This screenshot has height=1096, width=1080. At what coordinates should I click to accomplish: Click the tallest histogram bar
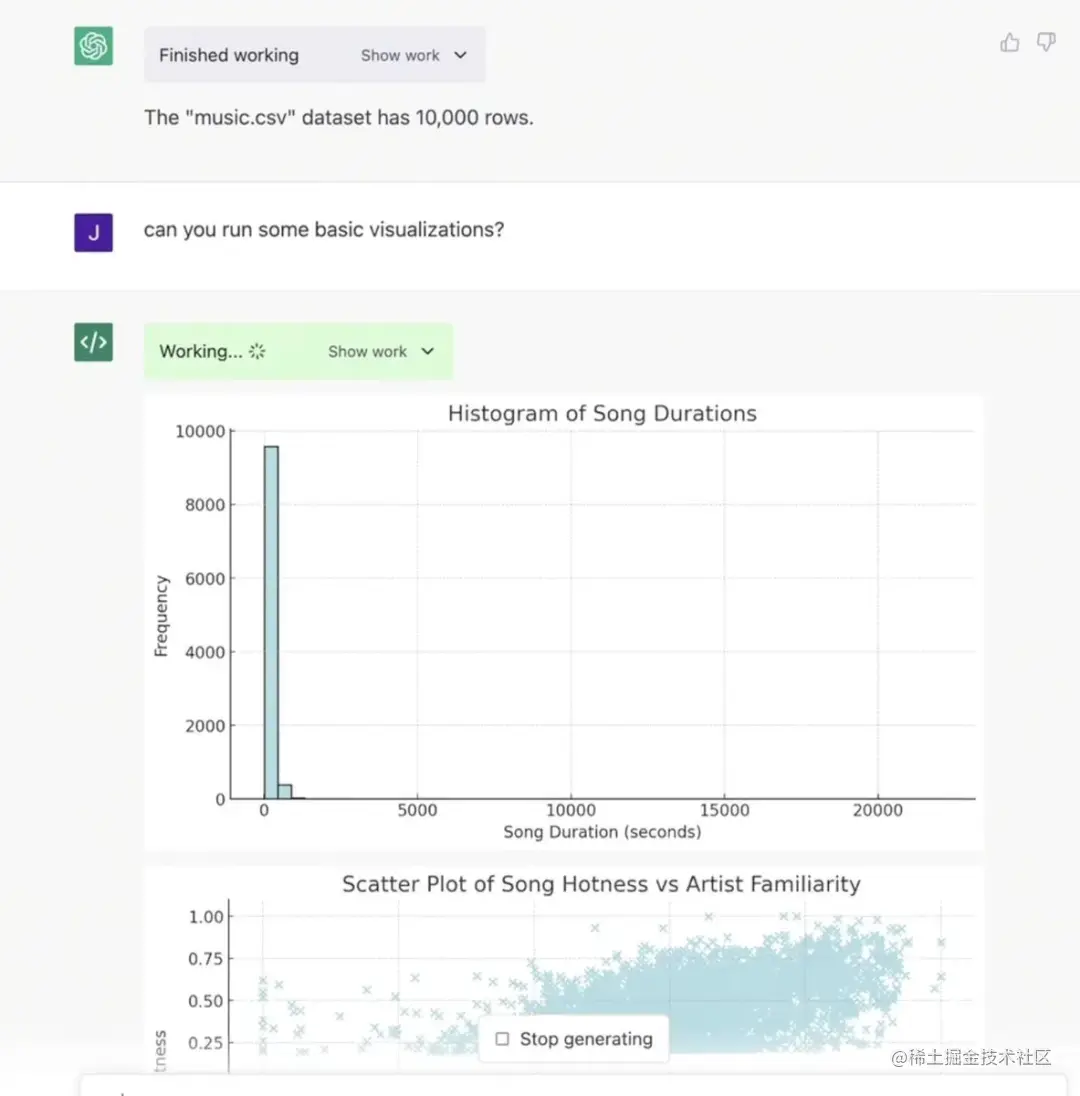pyautogui.click(x=271, y=622)
